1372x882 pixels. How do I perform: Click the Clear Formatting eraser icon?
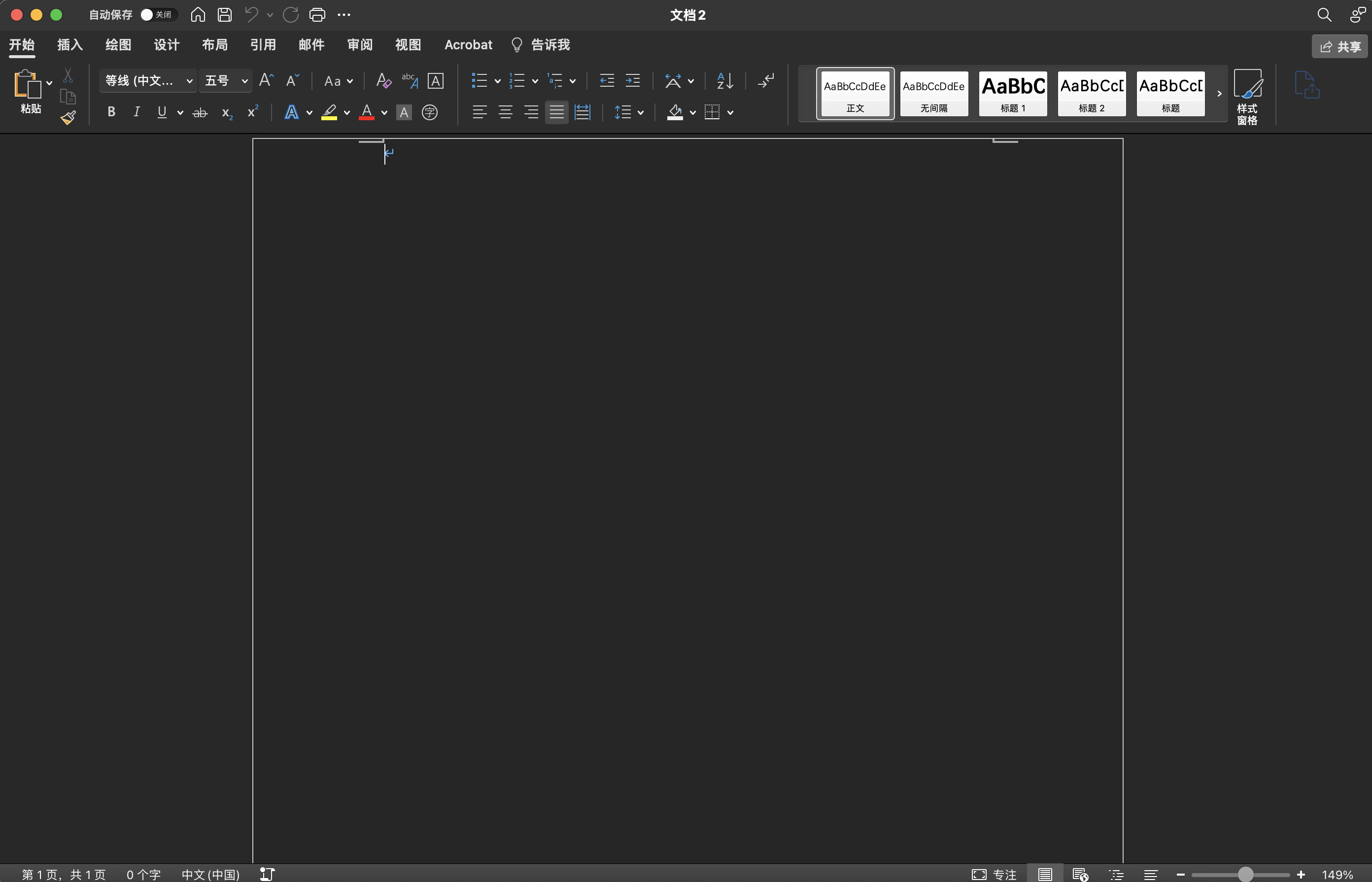pyautogui.click(x=383, y=81)
